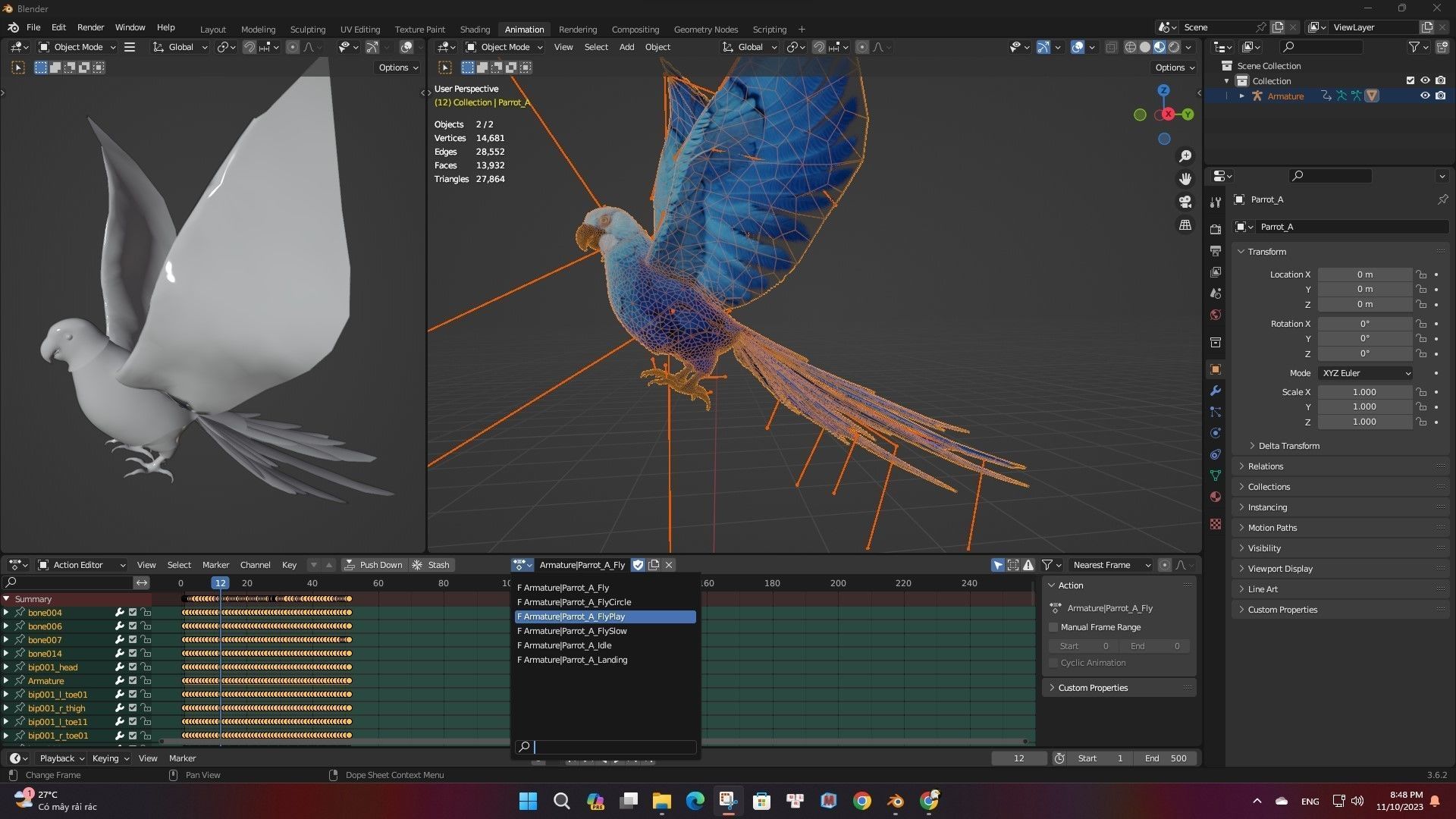Open the Scene properties tab icon
The height and width of the screenshot is (819, 1456).
coord(1216,293)
